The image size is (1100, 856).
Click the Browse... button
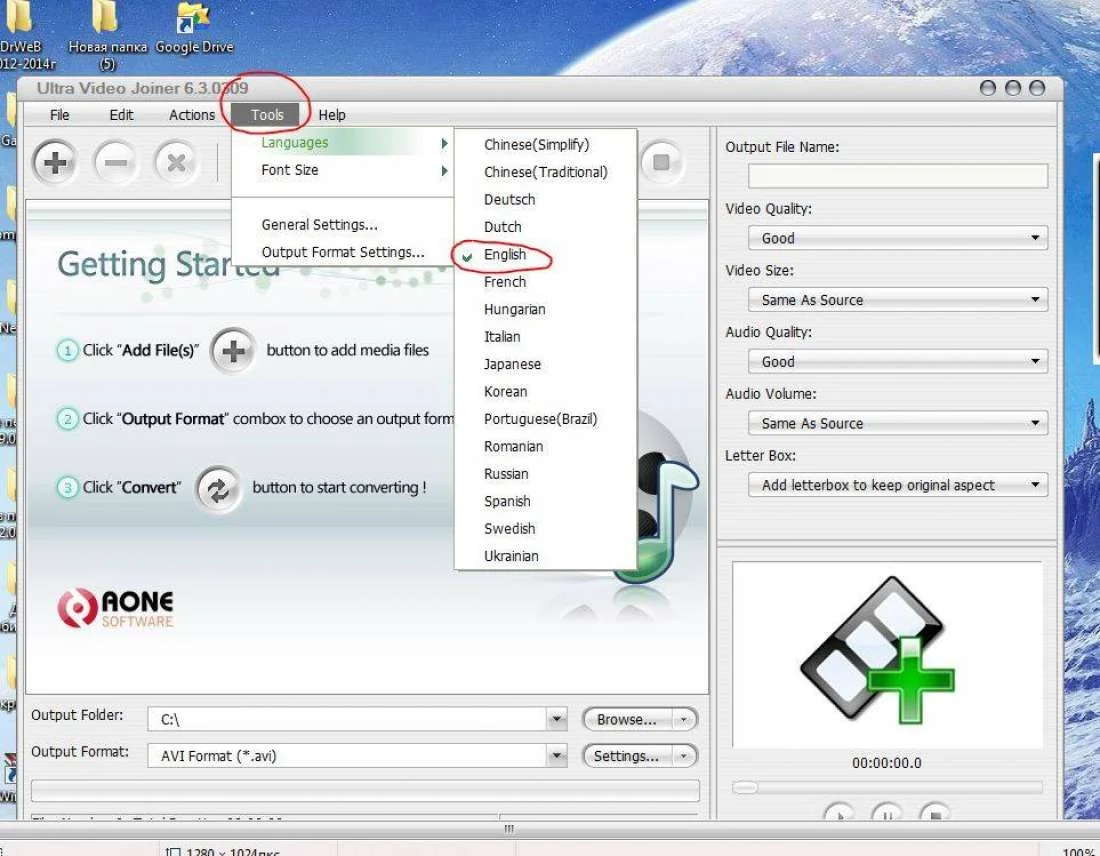(626, 719)
